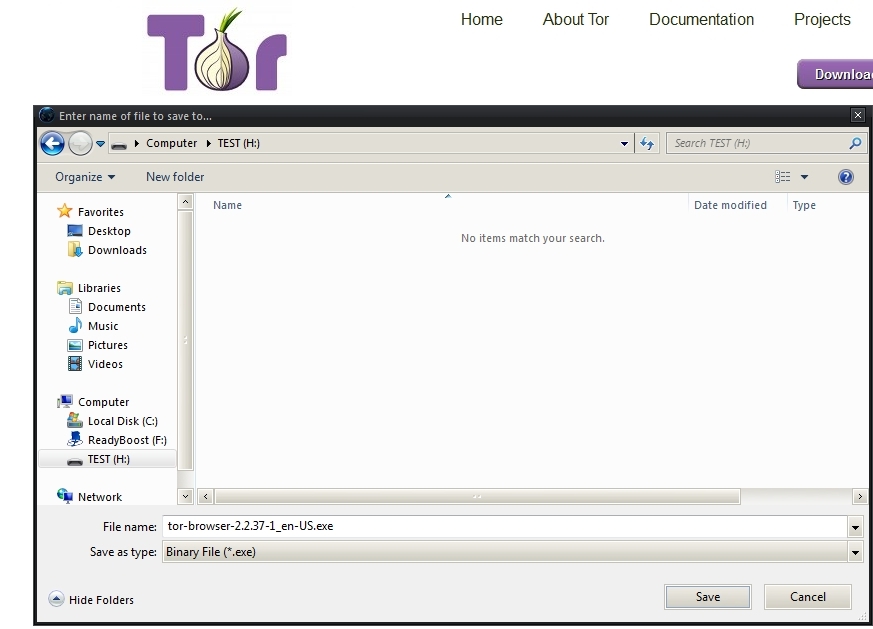Click file list horizontal scroll right arrow

click(x=860, y=496)
